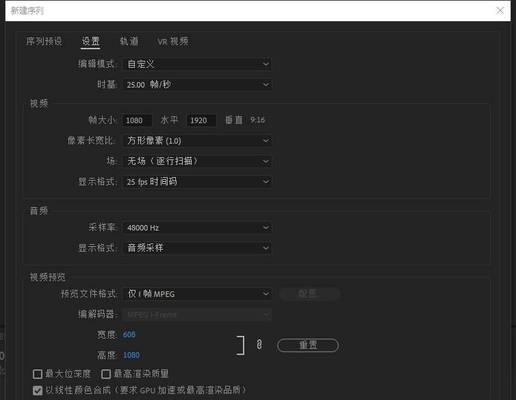Expand the 时基 dropdown showing 25.00 帧/秒
This screenshot has height=400, width=516.
[197, 84]
